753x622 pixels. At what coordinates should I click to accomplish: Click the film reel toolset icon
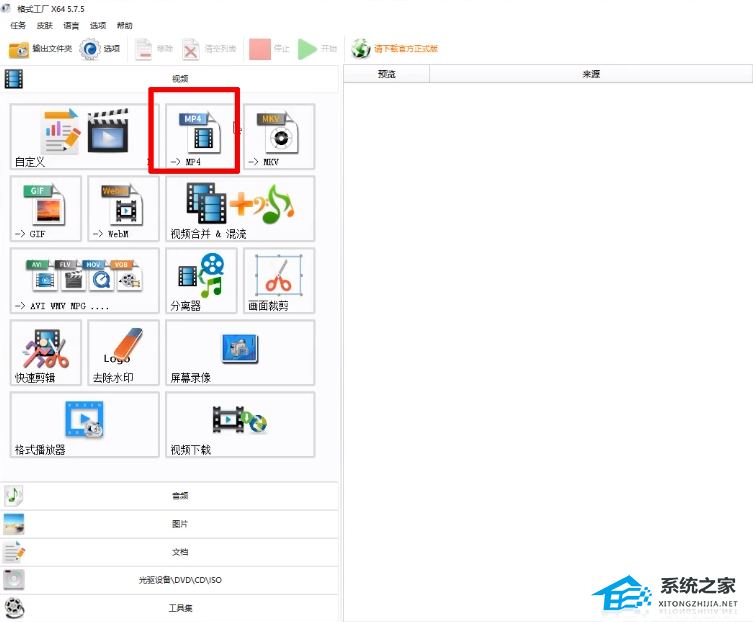coord(15,608)
